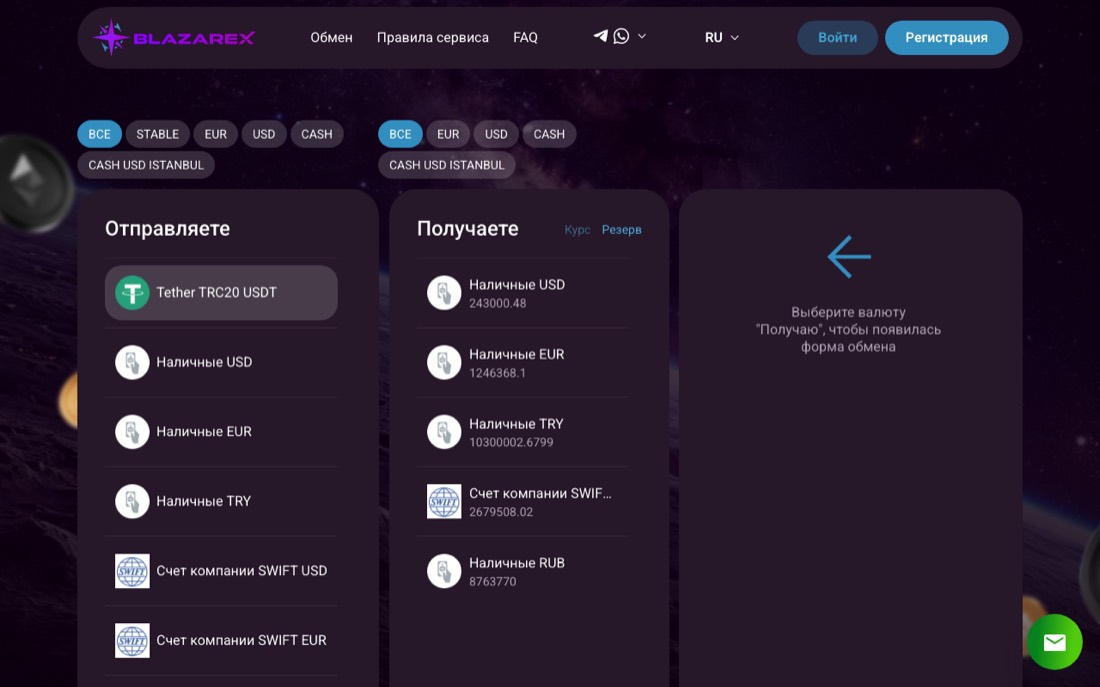Screen dimensions: 1100x687
Task: Open the Blazarex logo home link
Action: point(174,37)
